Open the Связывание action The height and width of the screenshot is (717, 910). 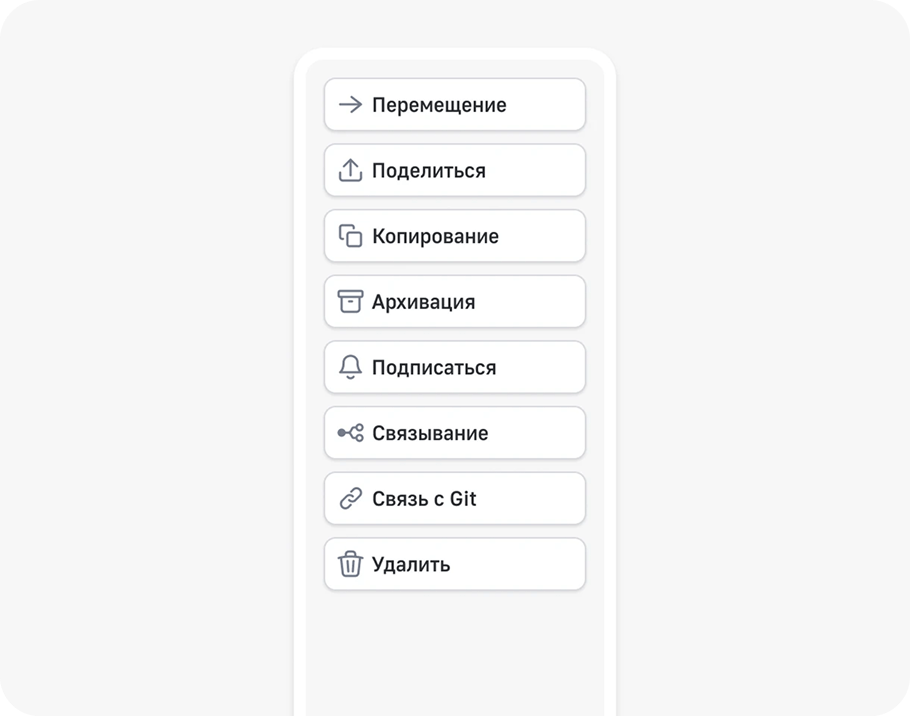click(x=455, y=433)
